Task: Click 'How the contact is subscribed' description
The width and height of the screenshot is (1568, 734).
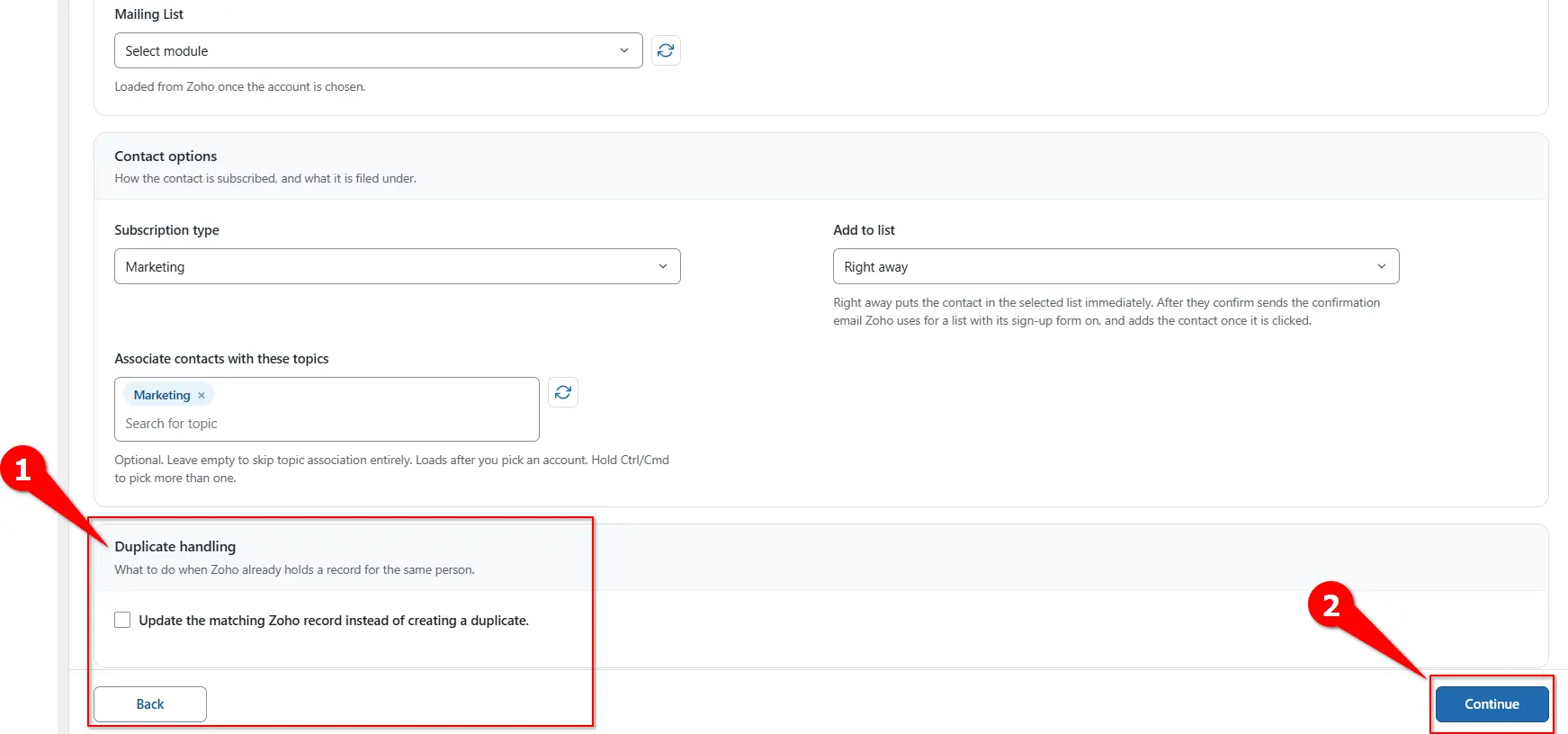Action: click(265, 178)
